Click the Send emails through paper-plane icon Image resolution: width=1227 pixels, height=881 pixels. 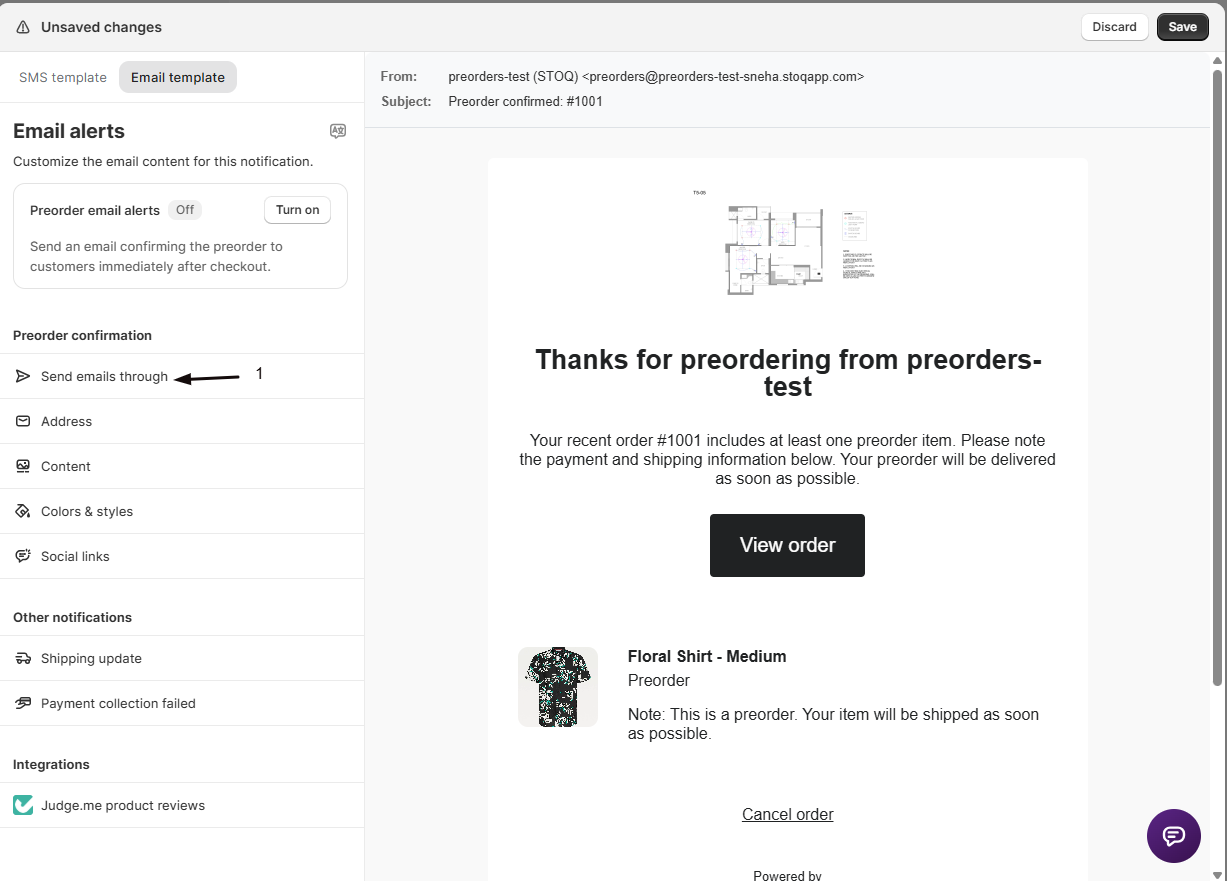tap(23, 376)
